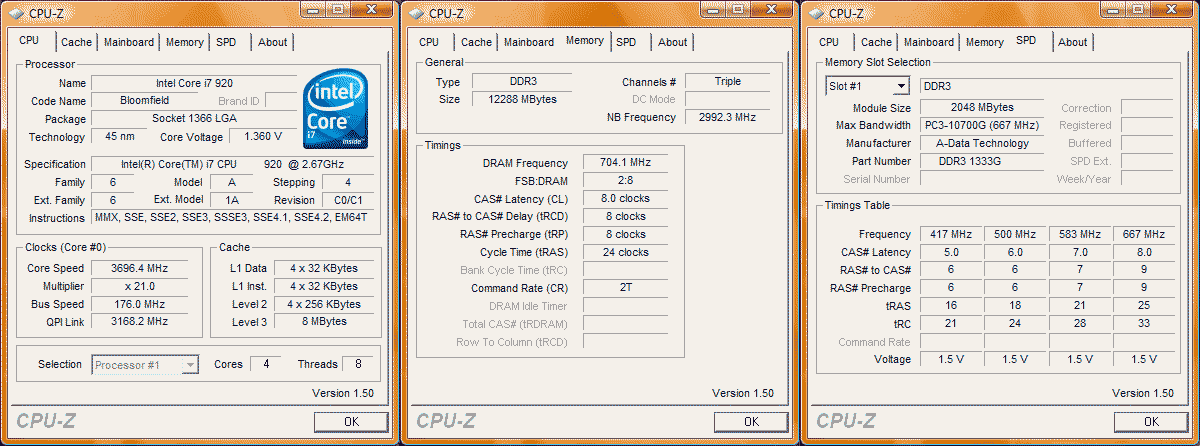Click the processor Name field Intel Core i7 920
The image size is (1200, 446).
point(194,83)
